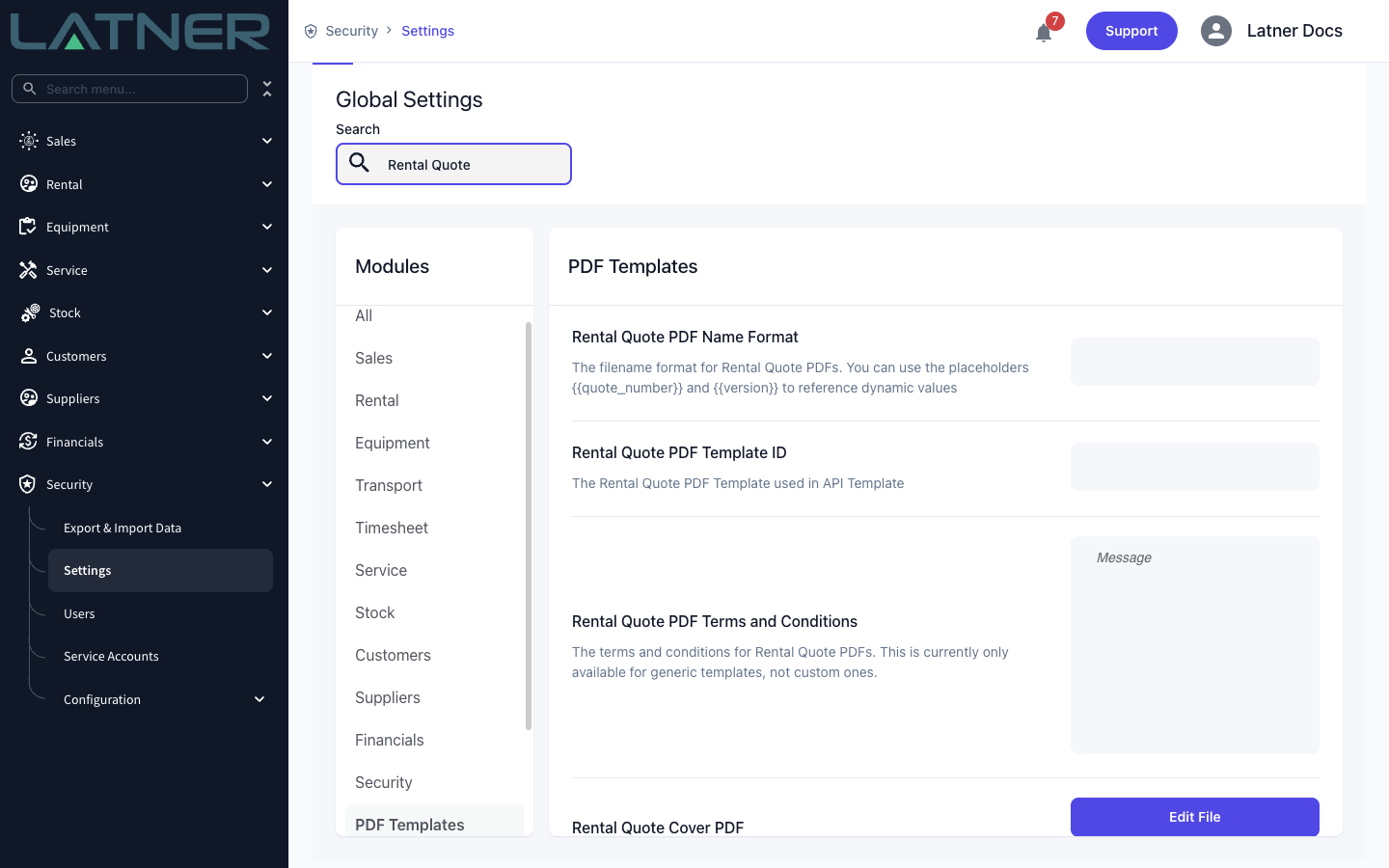
Task: Click the user avatar icon
Action: [1216, 31]
